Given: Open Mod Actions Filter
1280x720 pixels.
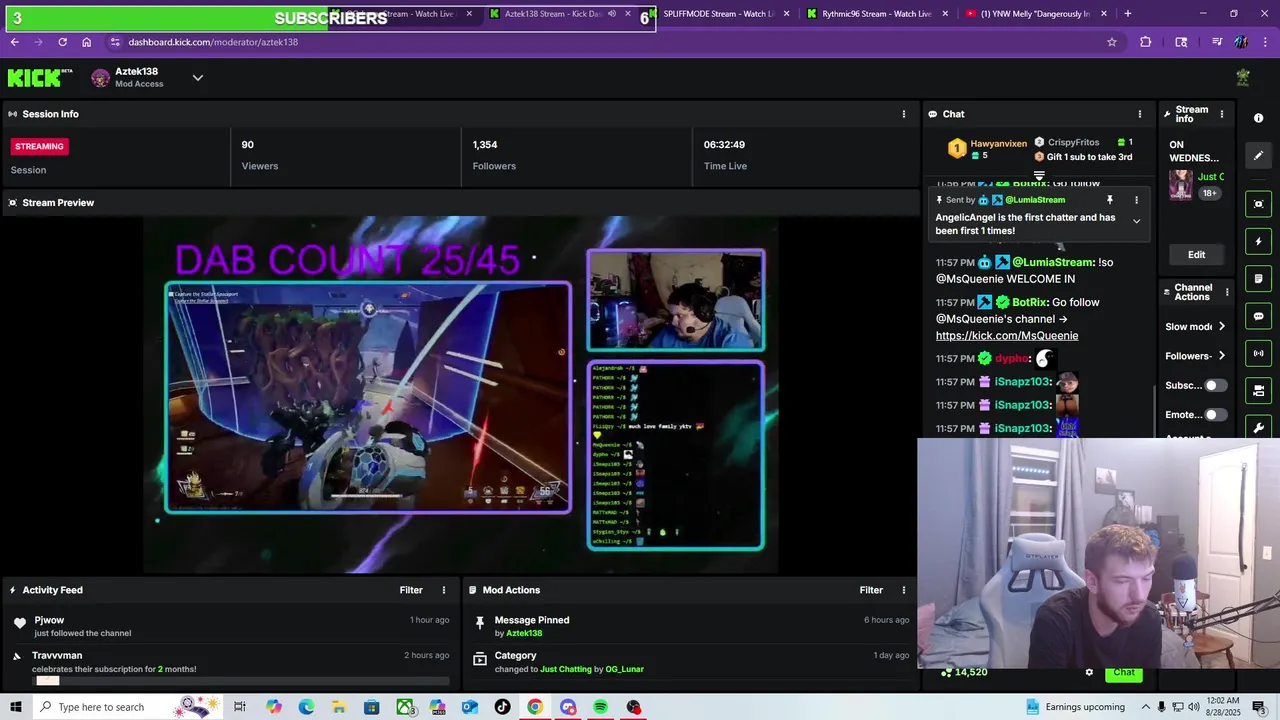Looking at the screenshot, I should pos(871,590).
